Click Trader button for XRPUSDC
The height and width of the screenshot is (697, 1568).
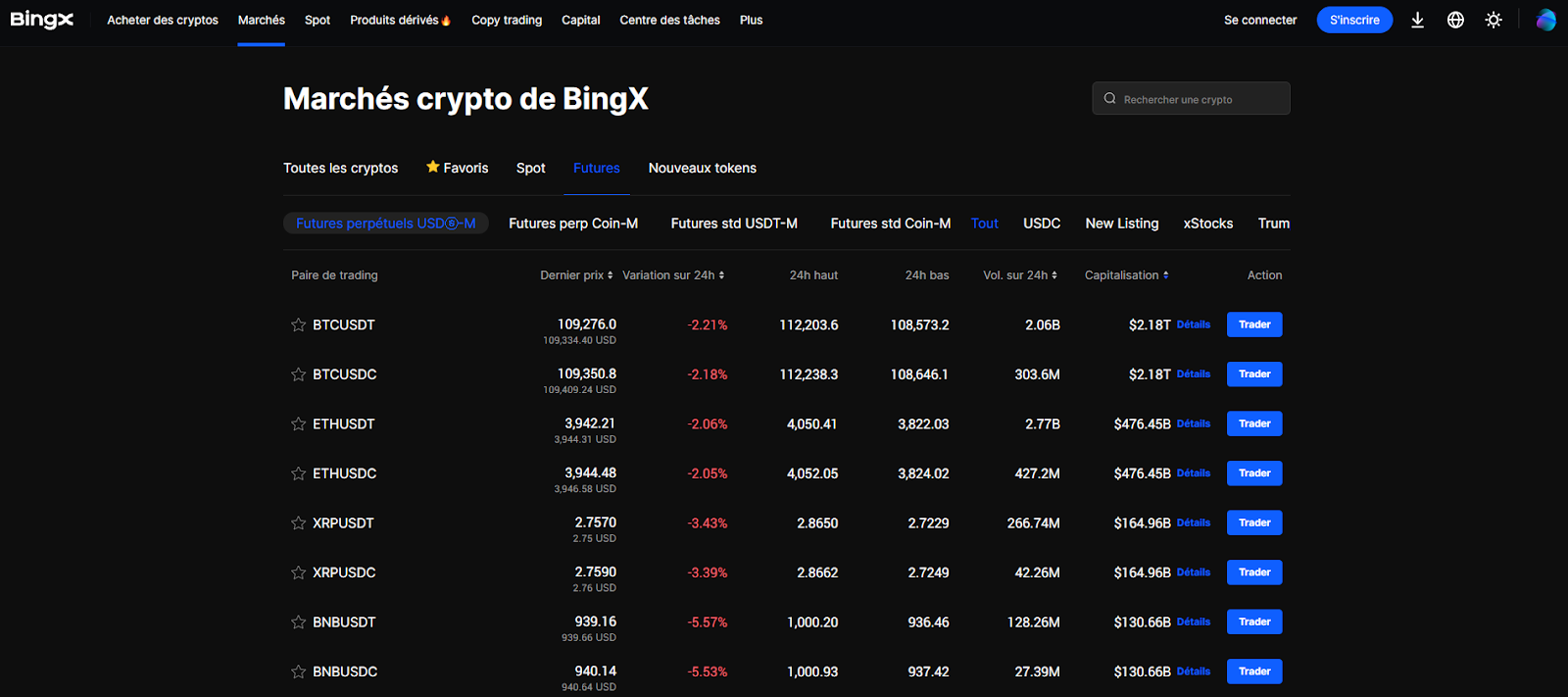coord(1254,573)
